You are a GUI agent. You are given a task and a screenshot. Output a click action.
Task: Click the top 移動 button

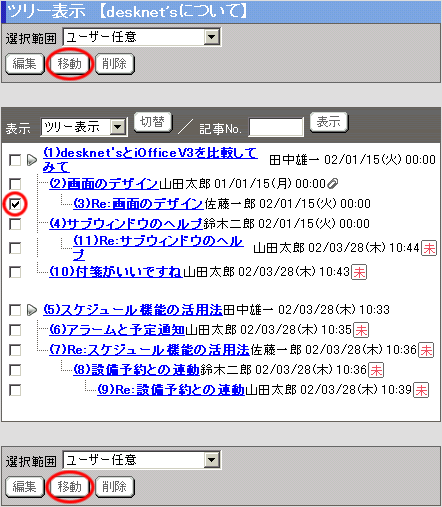[69, 63]
